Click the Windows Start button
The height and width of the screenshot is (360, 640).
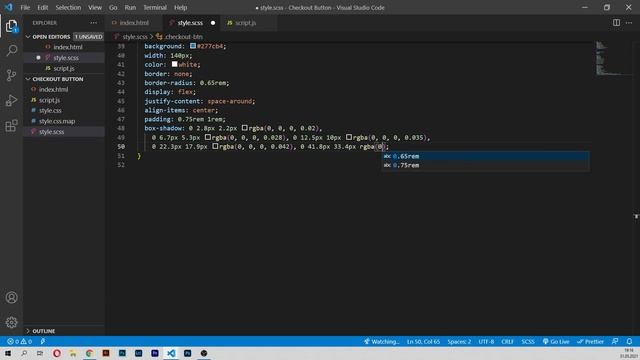point(8,353)
